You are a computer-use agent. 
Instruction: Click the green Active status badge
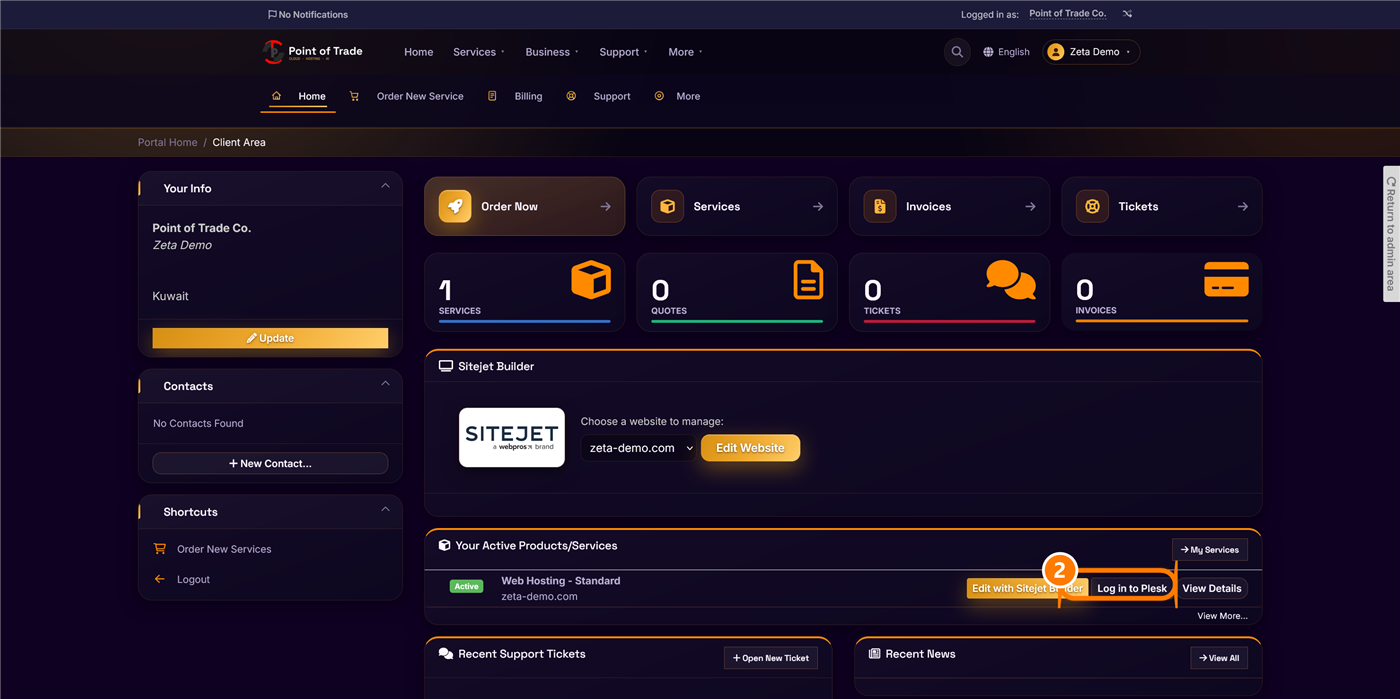tap(466, 586)
